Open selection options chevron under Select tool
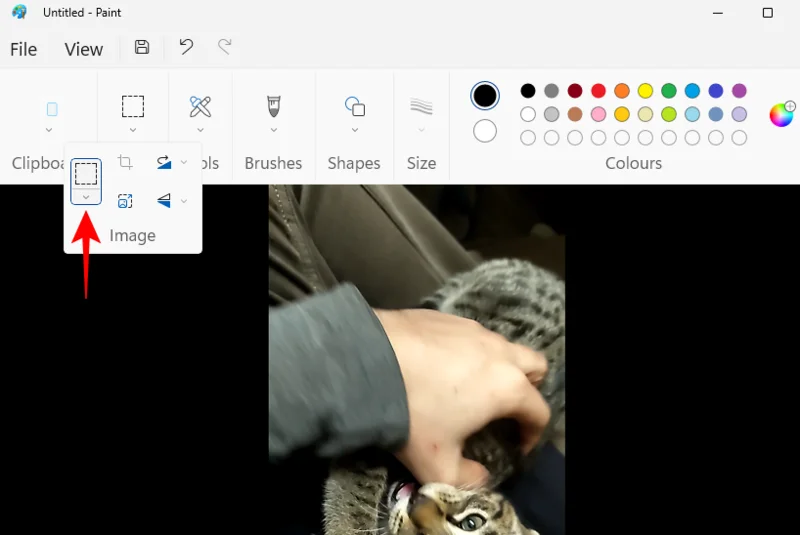 86,197
